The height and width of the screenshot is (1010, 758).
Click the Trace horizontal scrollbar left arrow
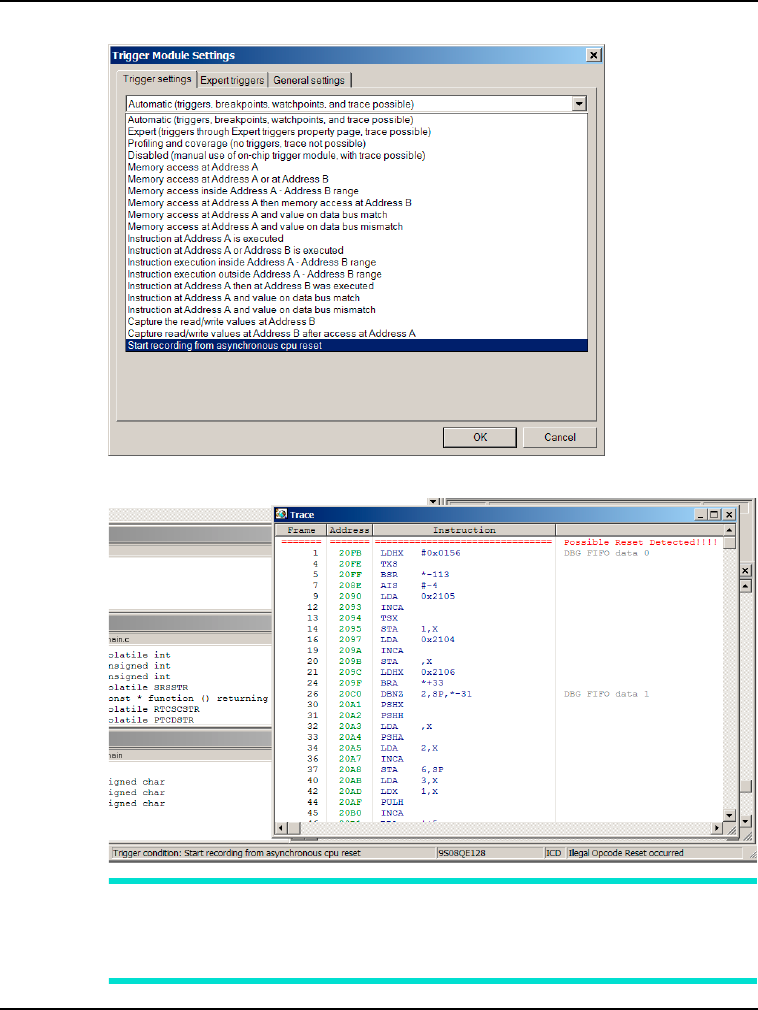[281, 828]
